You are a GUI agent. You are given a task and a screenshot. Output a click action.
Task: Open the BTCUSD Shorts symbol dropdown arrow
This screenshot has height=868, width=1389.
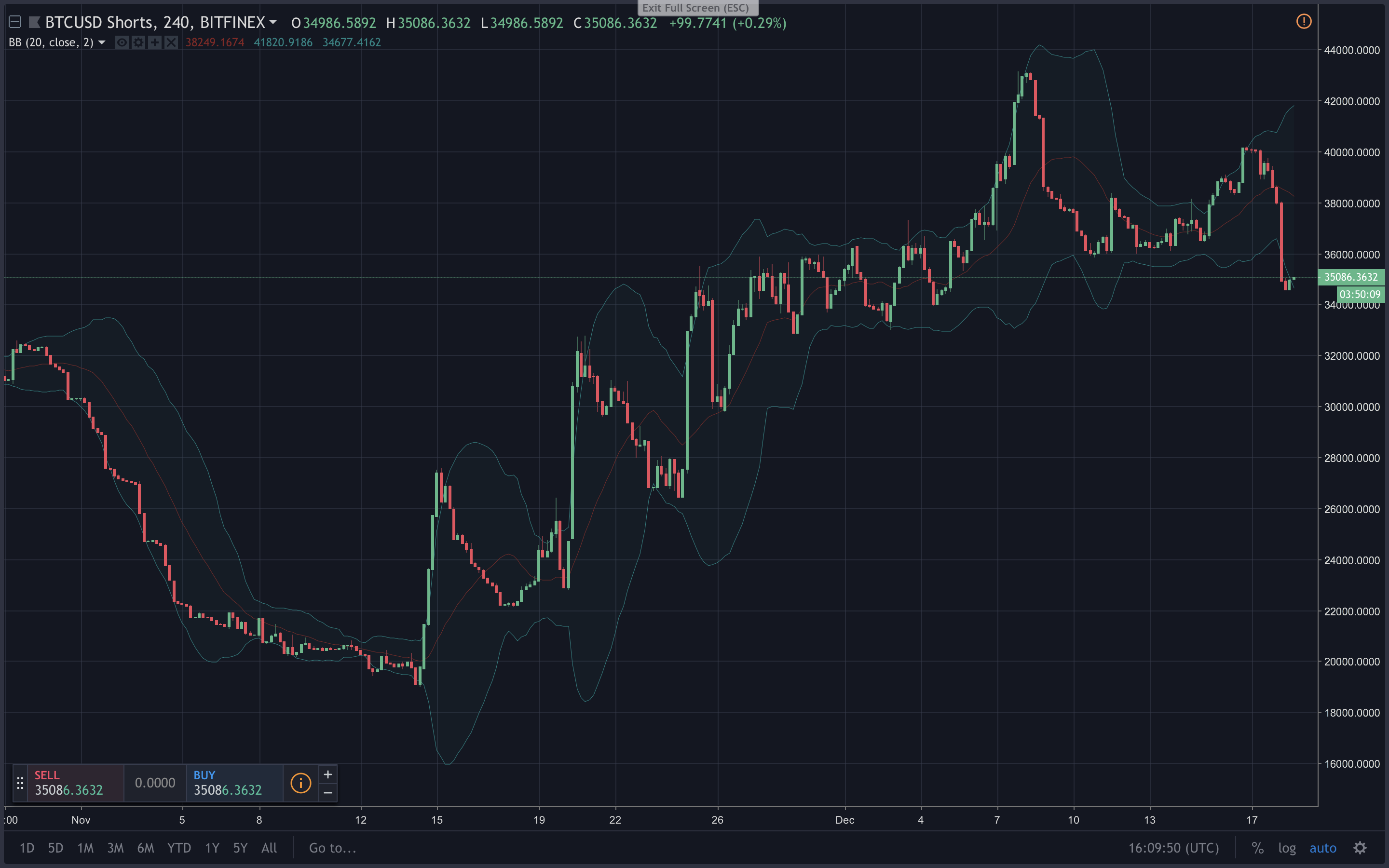[273, 22]
